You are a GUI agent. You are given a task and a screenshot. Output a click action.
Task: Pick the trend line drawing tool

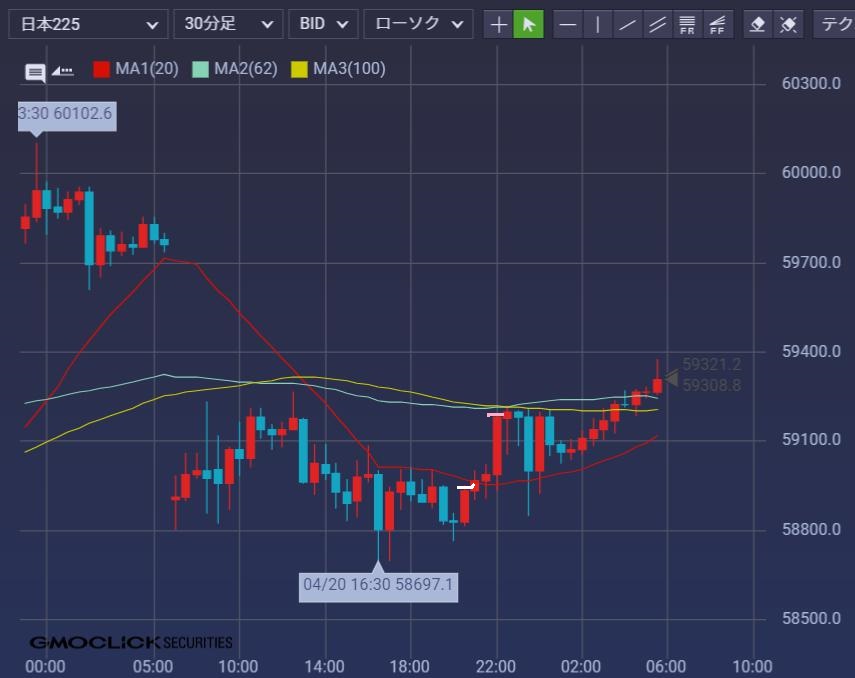628,24
